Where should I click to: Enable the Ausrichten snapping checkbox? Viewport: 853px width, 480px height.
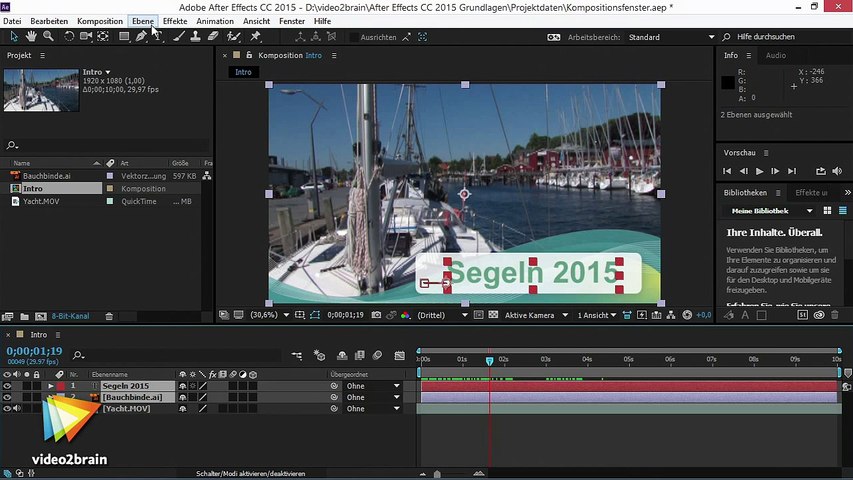click(x=355, y=37)
